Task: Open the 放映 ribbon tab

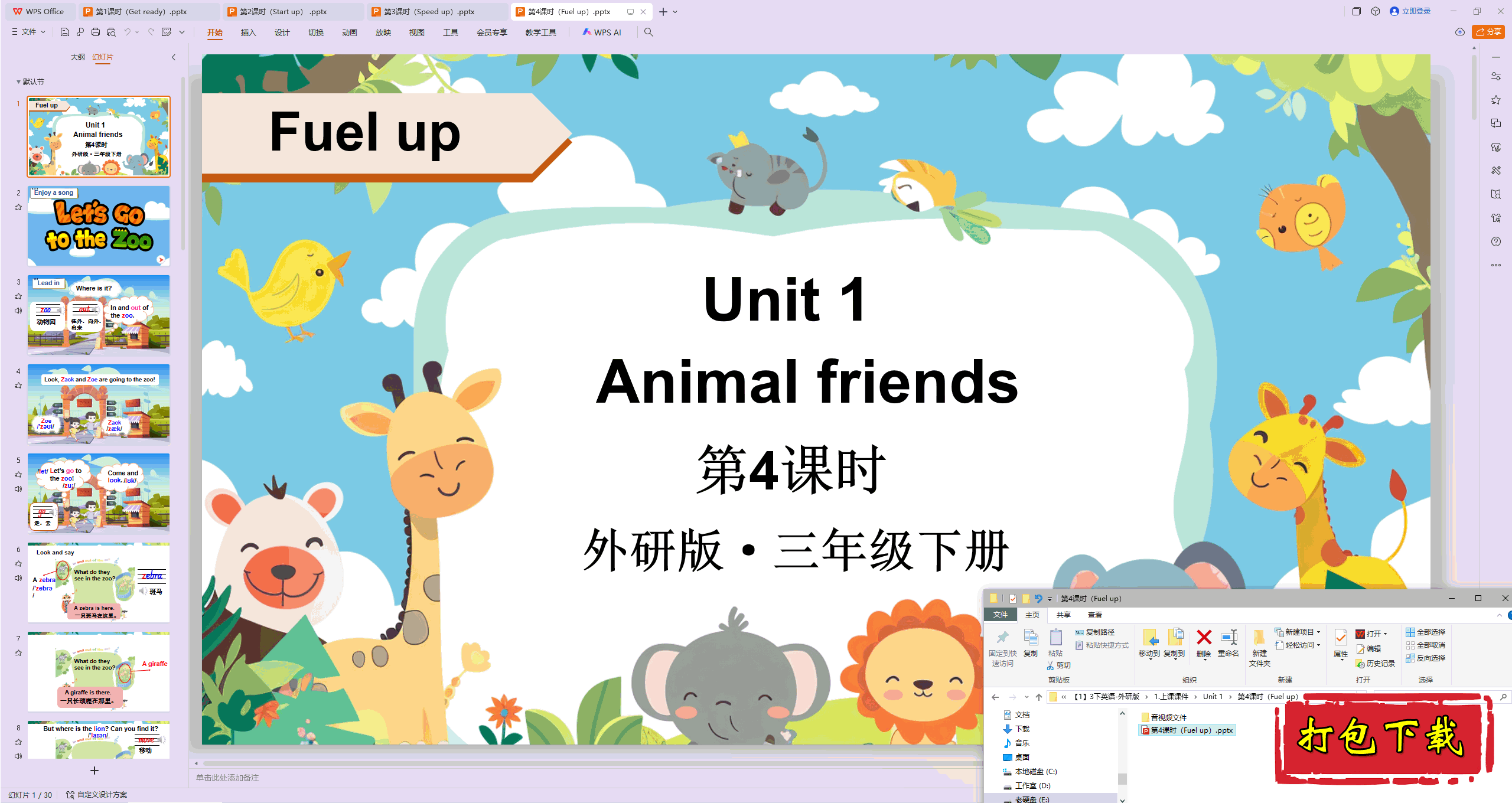Action: click(383, 32)
